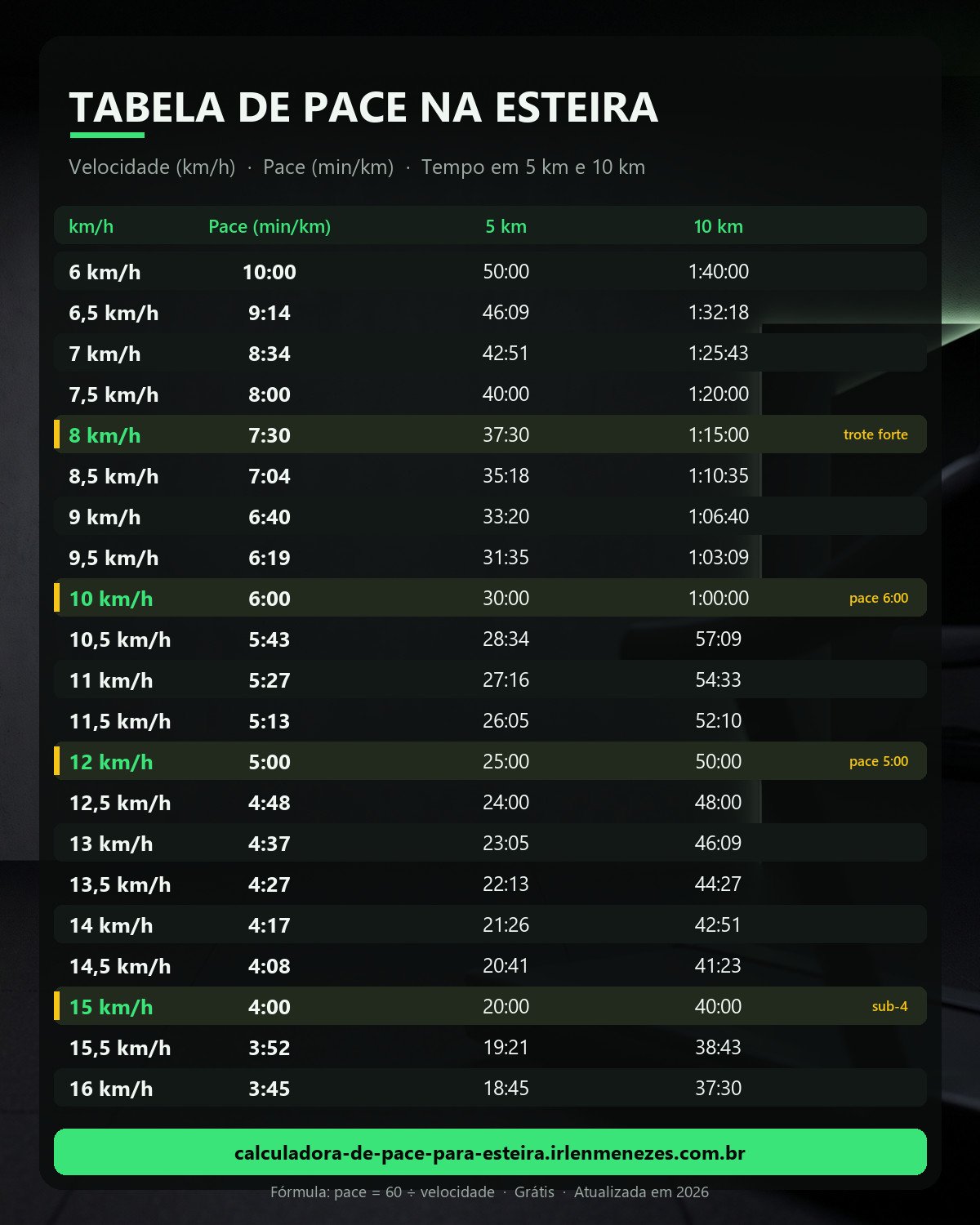The image size is (980, 1225).
Task: Click the footer formula text
Action: [x=382, y=1192]
